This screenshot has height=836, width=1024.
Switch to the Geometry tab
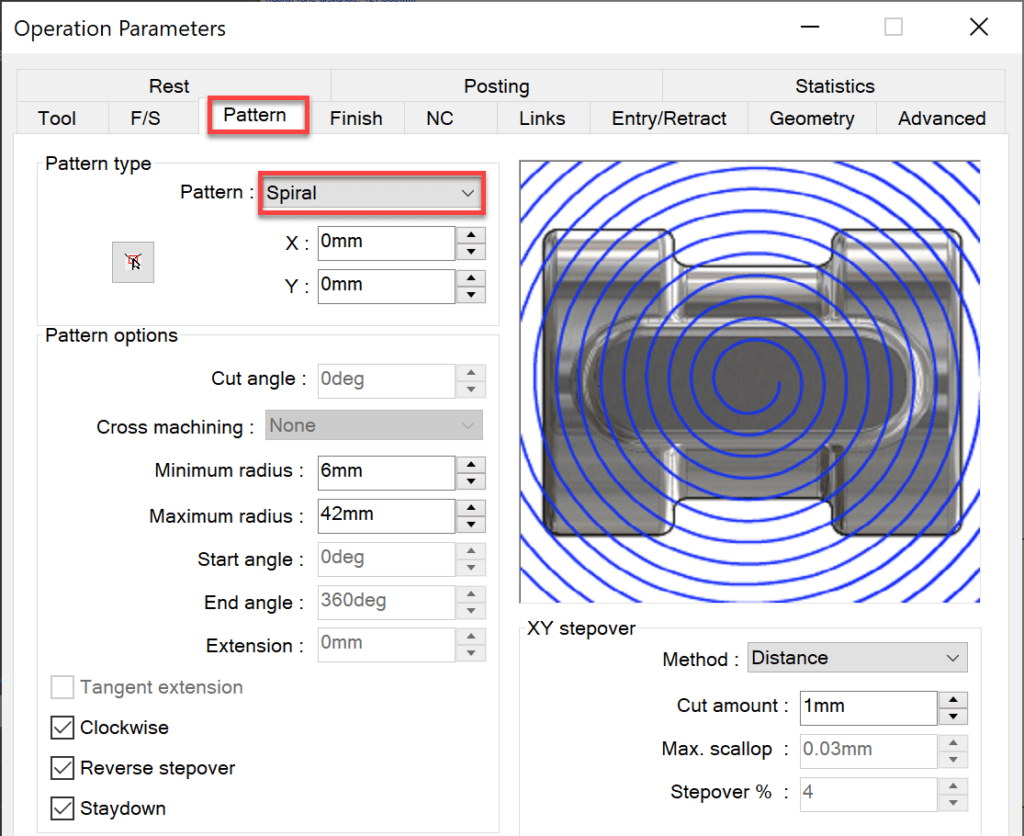coord(812,118)
